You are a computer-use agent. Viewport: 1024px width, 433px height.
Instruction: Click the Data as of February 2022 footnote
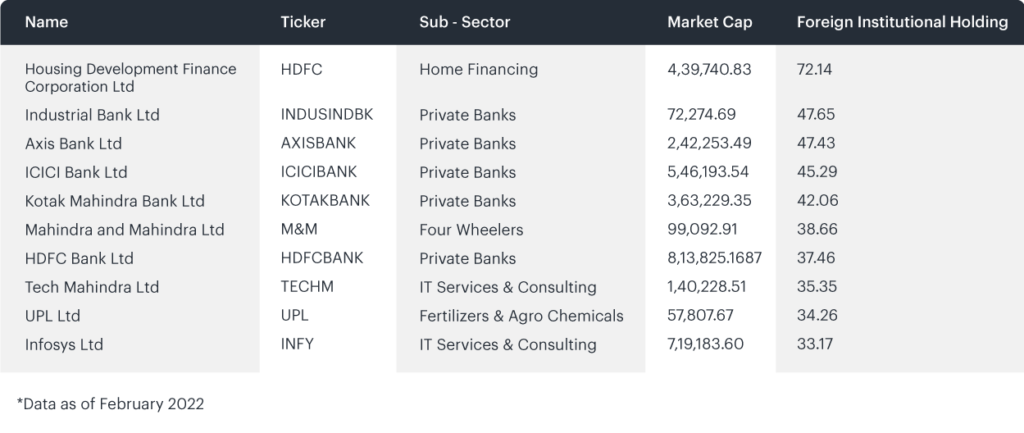coord(110,404)
